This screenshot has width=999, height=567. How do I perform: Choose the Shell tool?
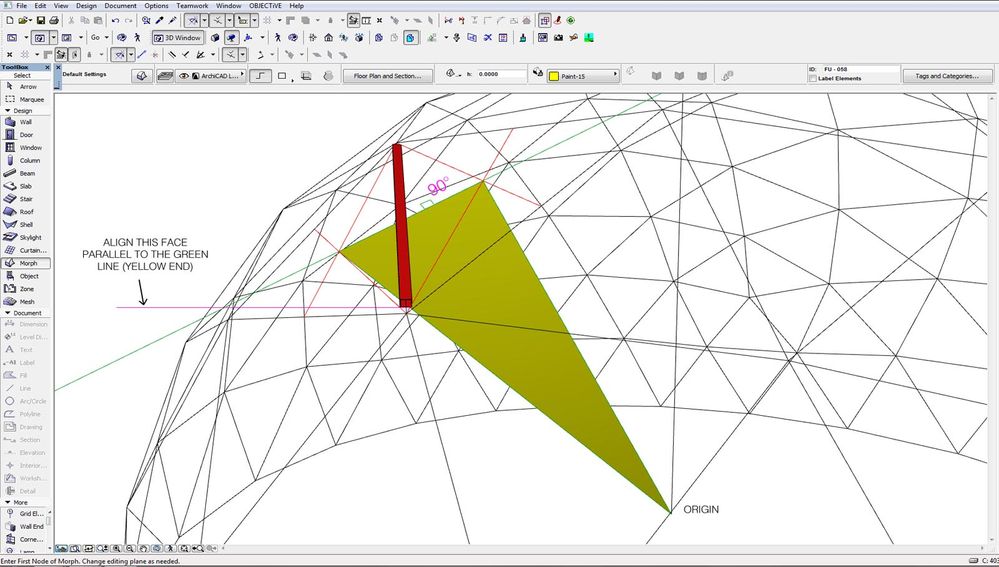[x=25, y=224]
